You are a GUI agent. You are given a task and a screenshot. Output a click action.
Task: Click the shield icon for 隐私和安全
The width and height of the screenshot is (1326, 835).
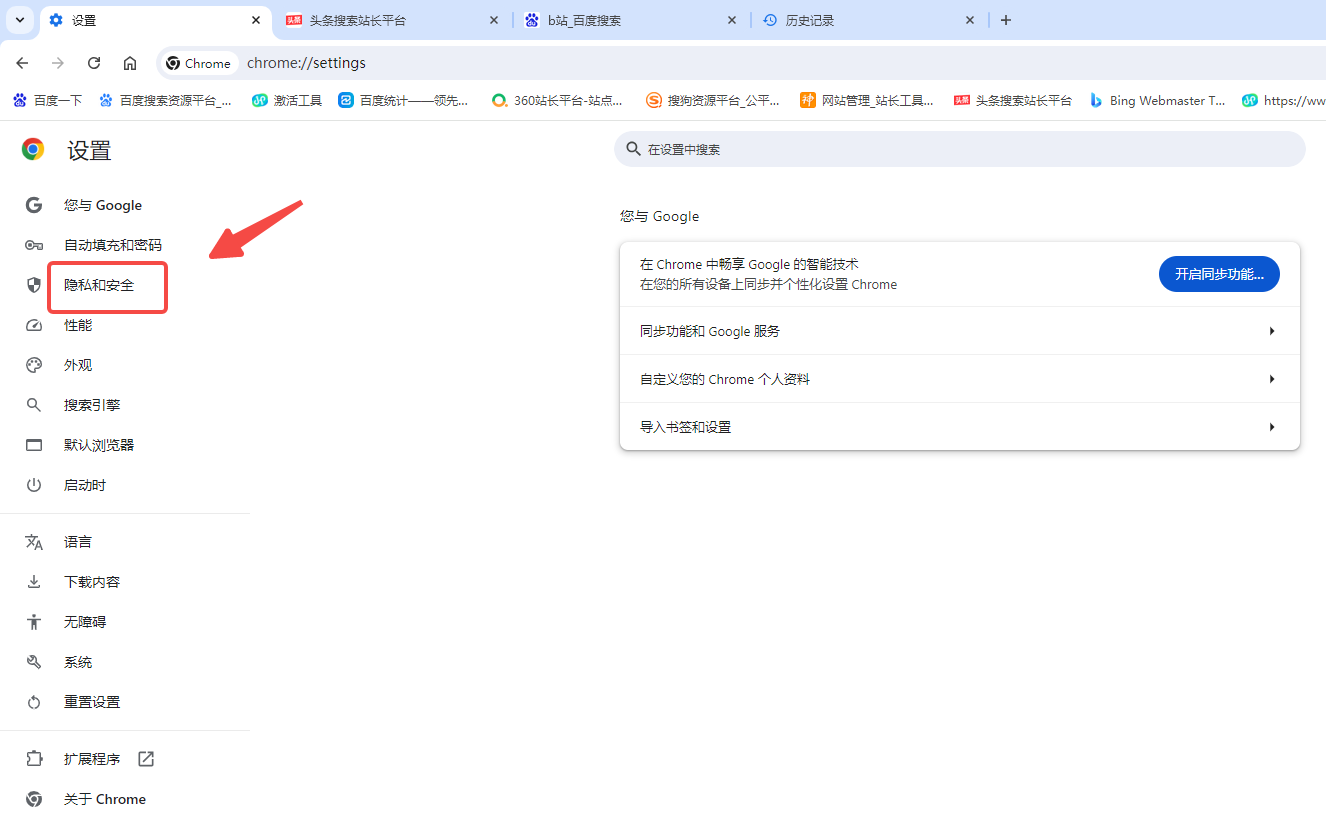coord(34,285)
